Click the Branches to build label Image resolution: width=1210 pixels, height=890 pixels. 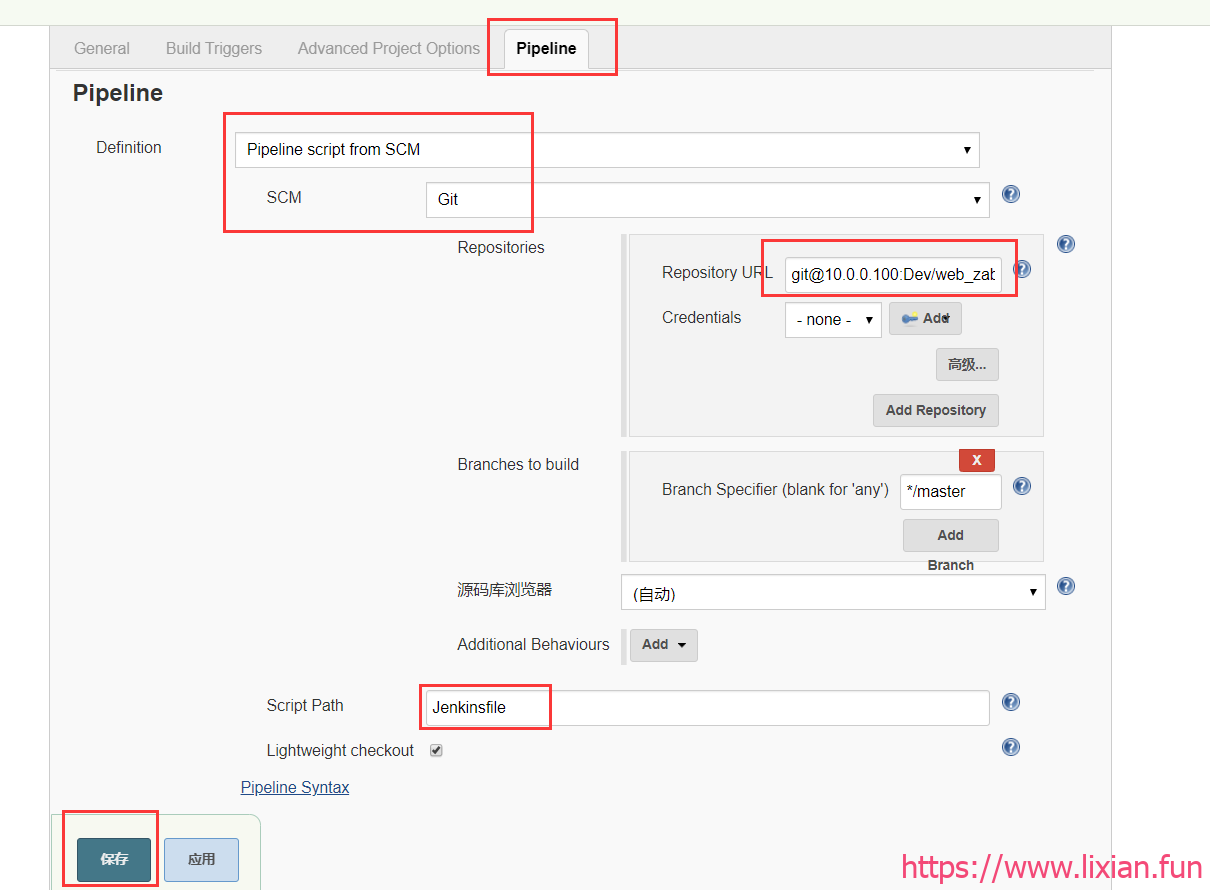pos(518,464)
